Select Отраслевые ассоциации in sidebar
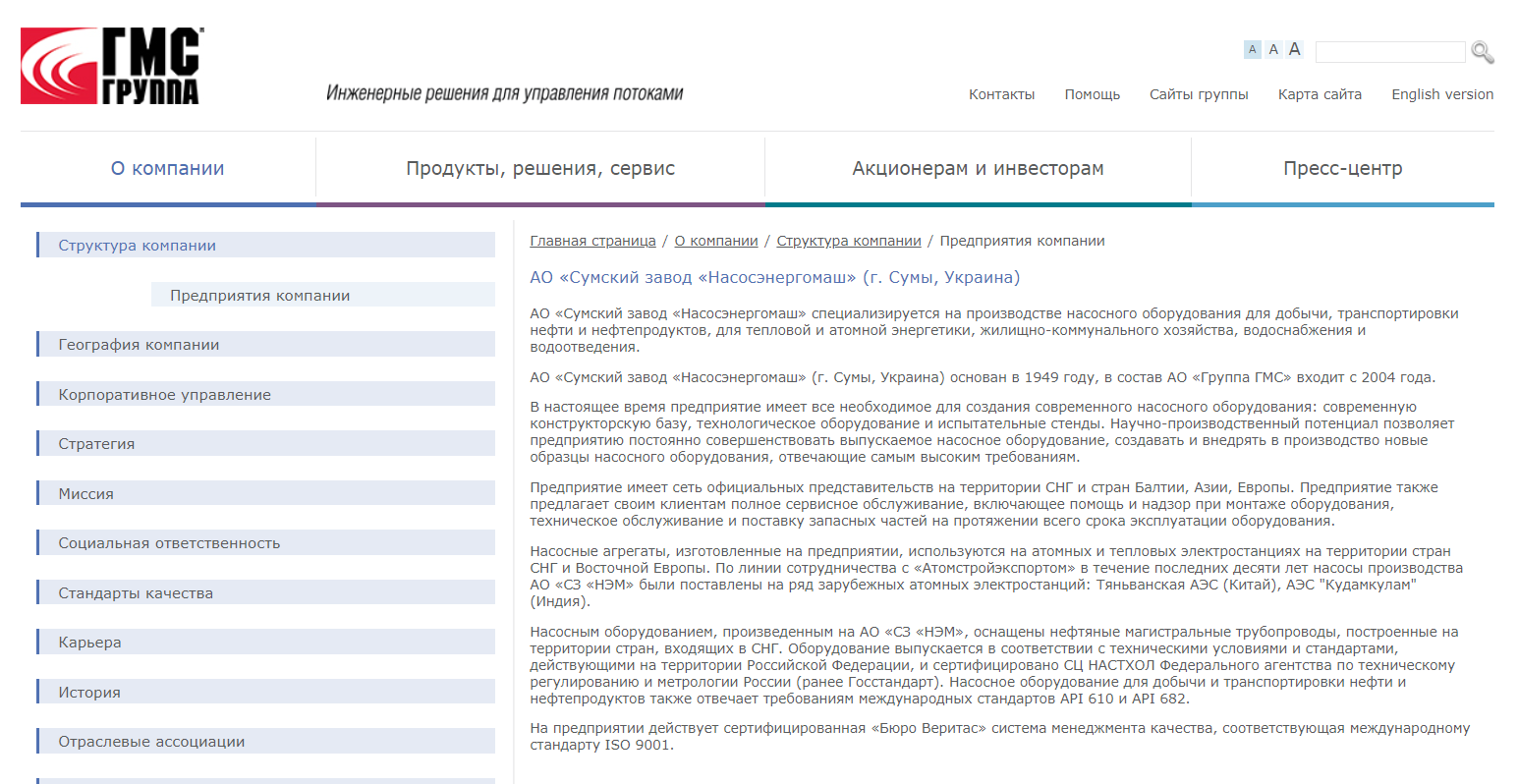The image size is (1518, 784). 265,741
